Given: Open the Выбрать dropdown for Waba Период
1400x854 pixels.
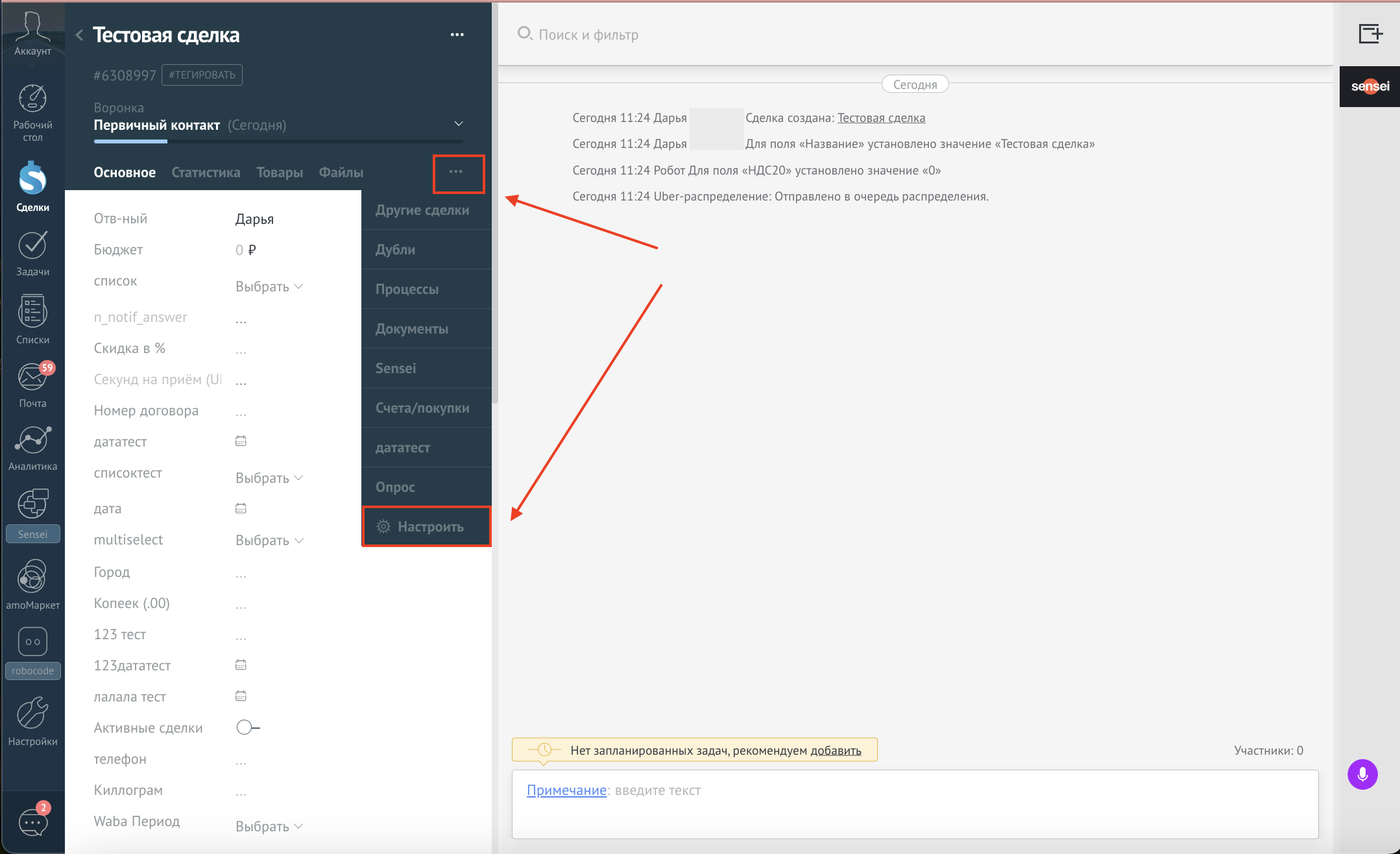Looking at the screenshot, I should click(x=269, y=826).
